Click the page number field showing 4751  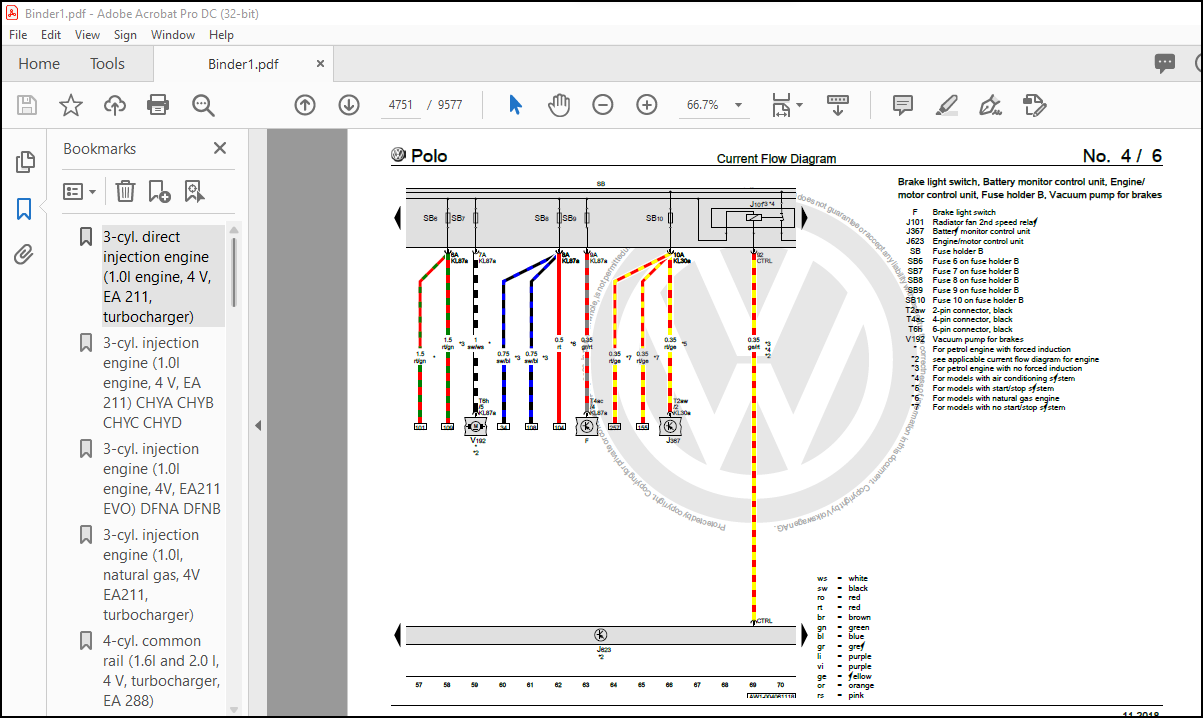pyautogui.click(x=401, y=105)
